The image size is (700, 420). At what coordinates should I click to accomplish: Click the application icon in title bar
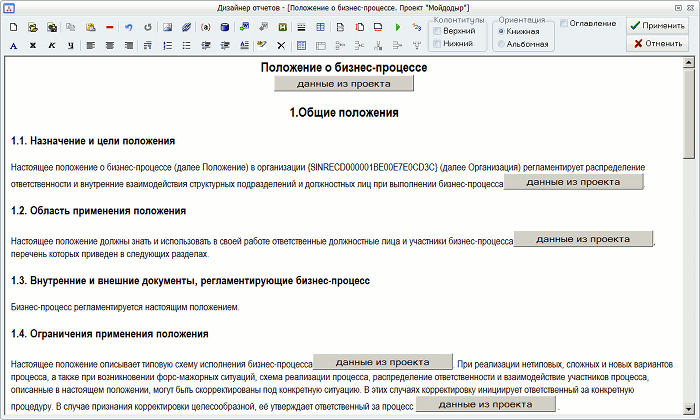tap(9, 8)
